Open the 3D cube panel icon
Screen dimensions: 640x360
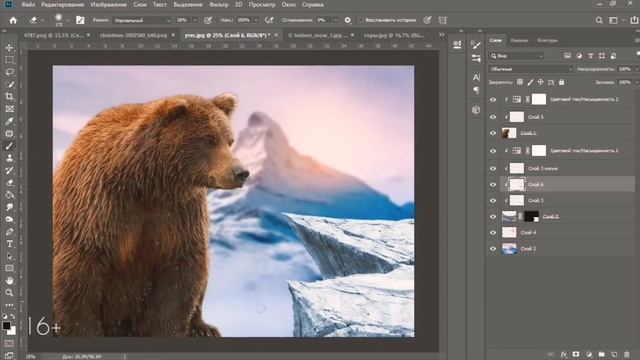click(x=476, y=110)
